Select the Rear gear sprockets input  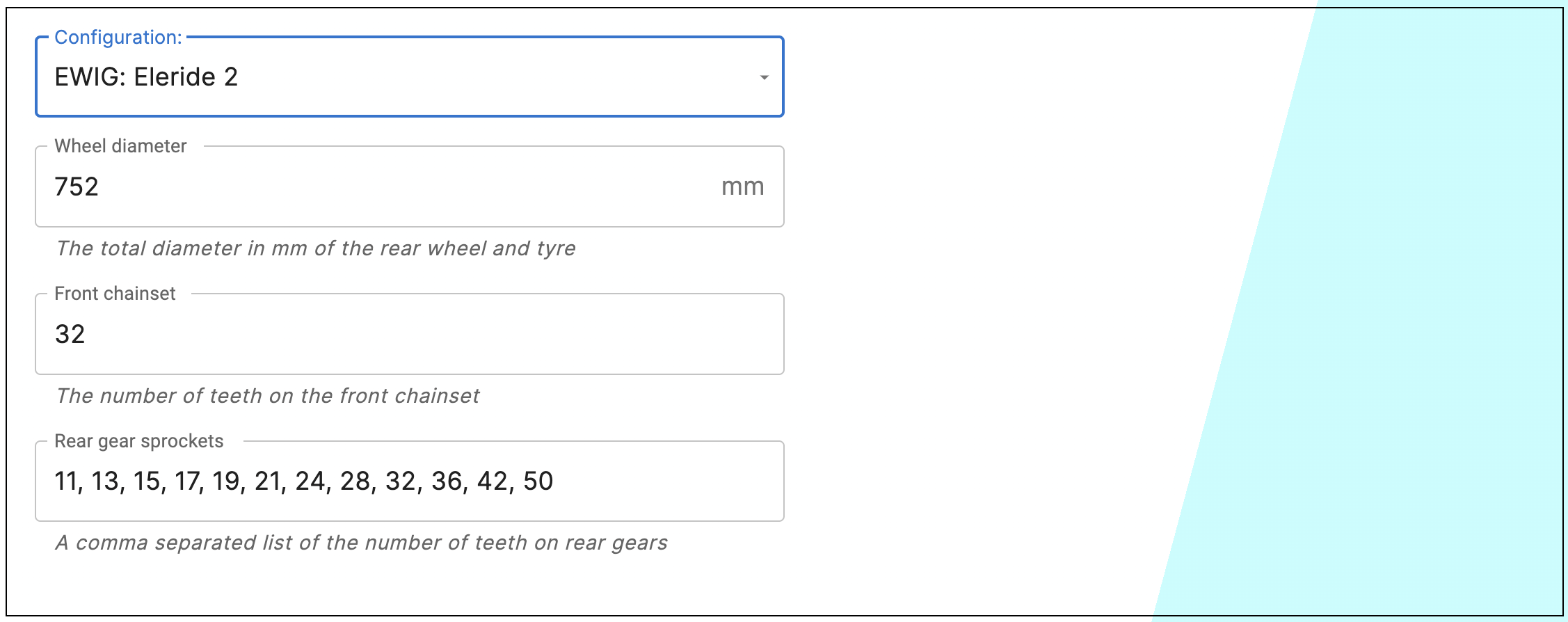coord(348,481)
